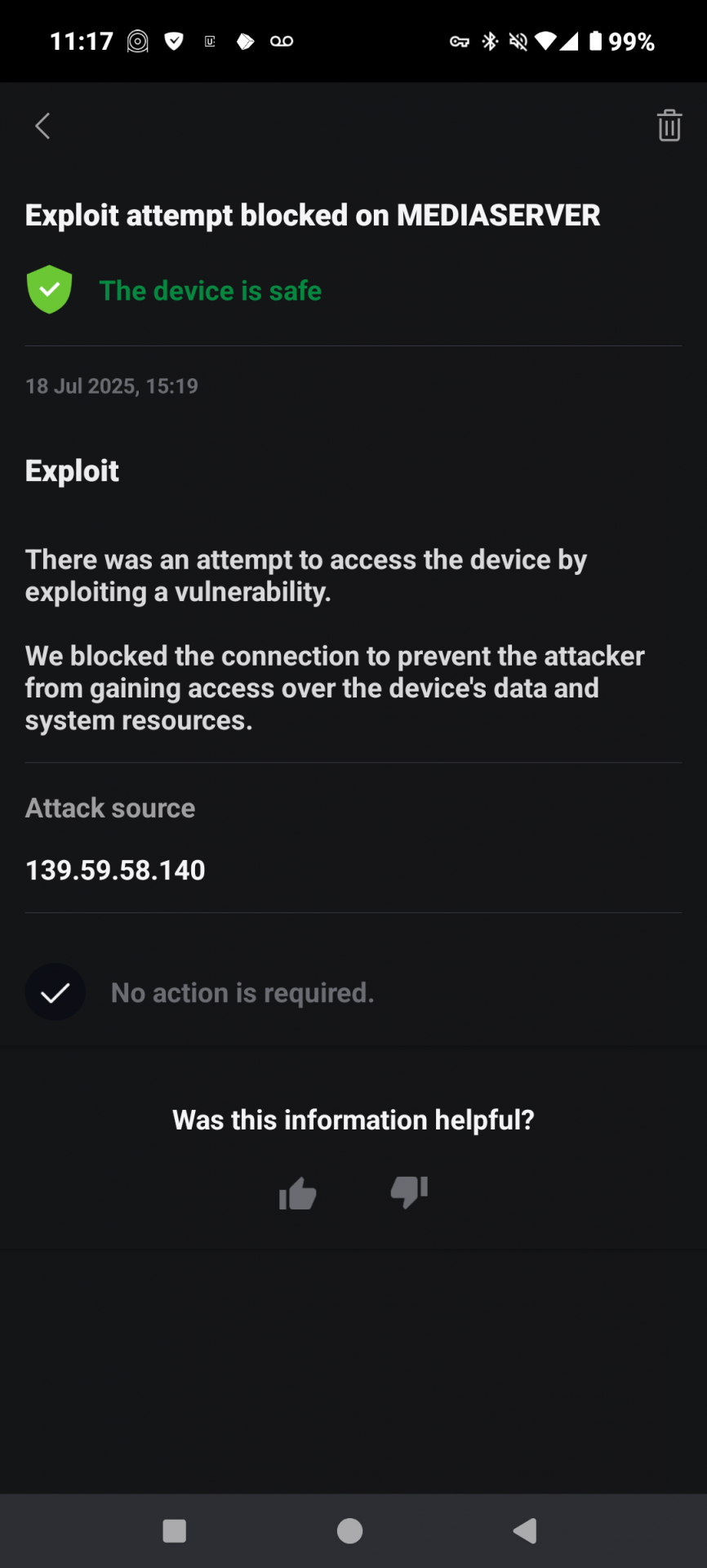
Task: Tap "The device is safe" text
Action: click(211, 291)
